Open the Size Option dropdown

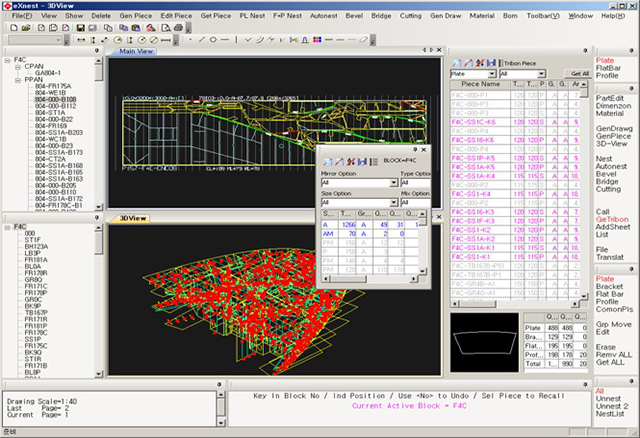click(393, 203)
